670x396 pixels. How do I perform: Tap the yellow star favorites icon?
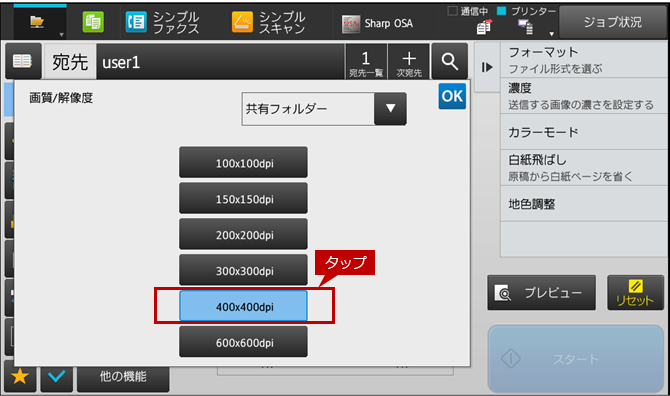(20, 376)
